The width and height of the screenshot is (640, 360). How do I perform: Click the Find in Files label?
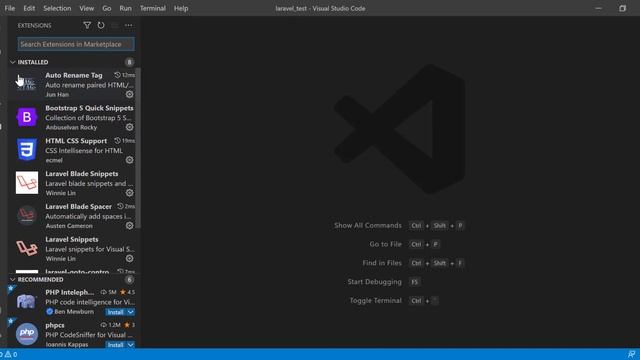382,263
